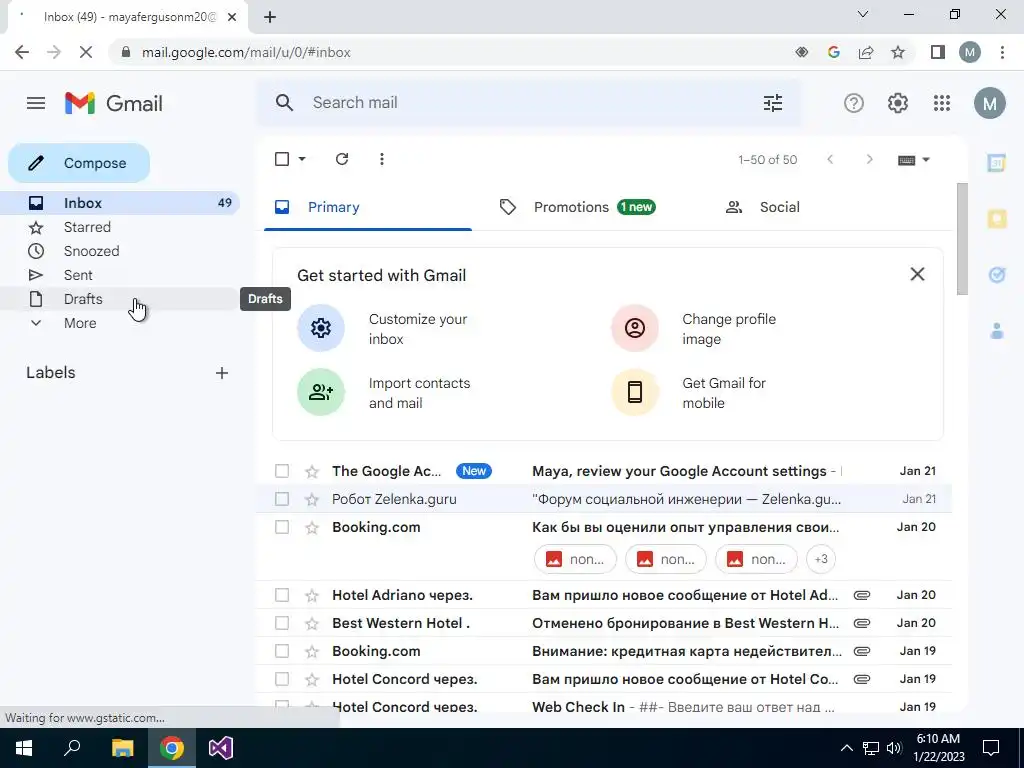
Task: Open the Chrome tab search chevron
Action: [863, 14]
